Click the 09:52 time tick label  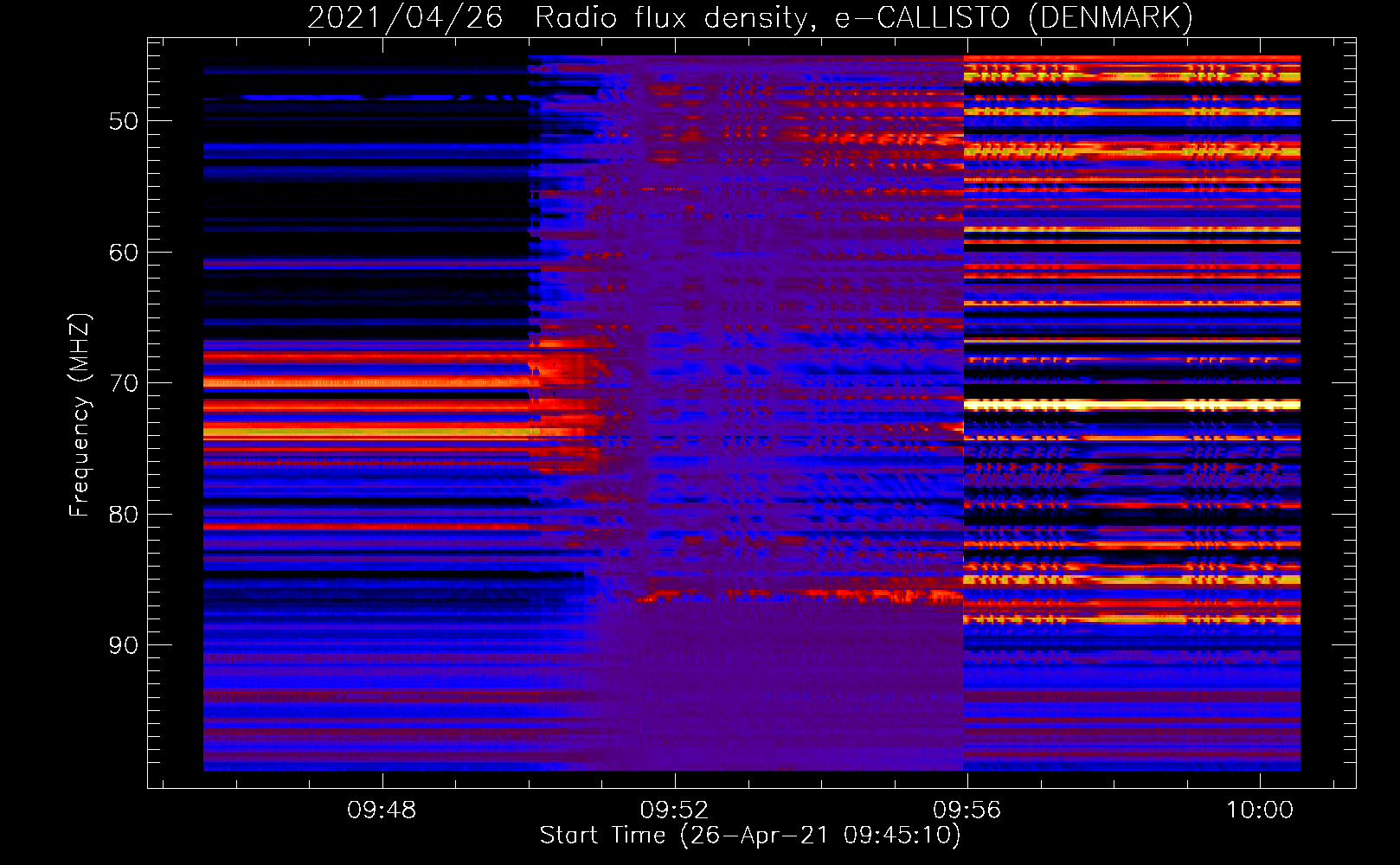pyautogui.click(x=674, y=811)
